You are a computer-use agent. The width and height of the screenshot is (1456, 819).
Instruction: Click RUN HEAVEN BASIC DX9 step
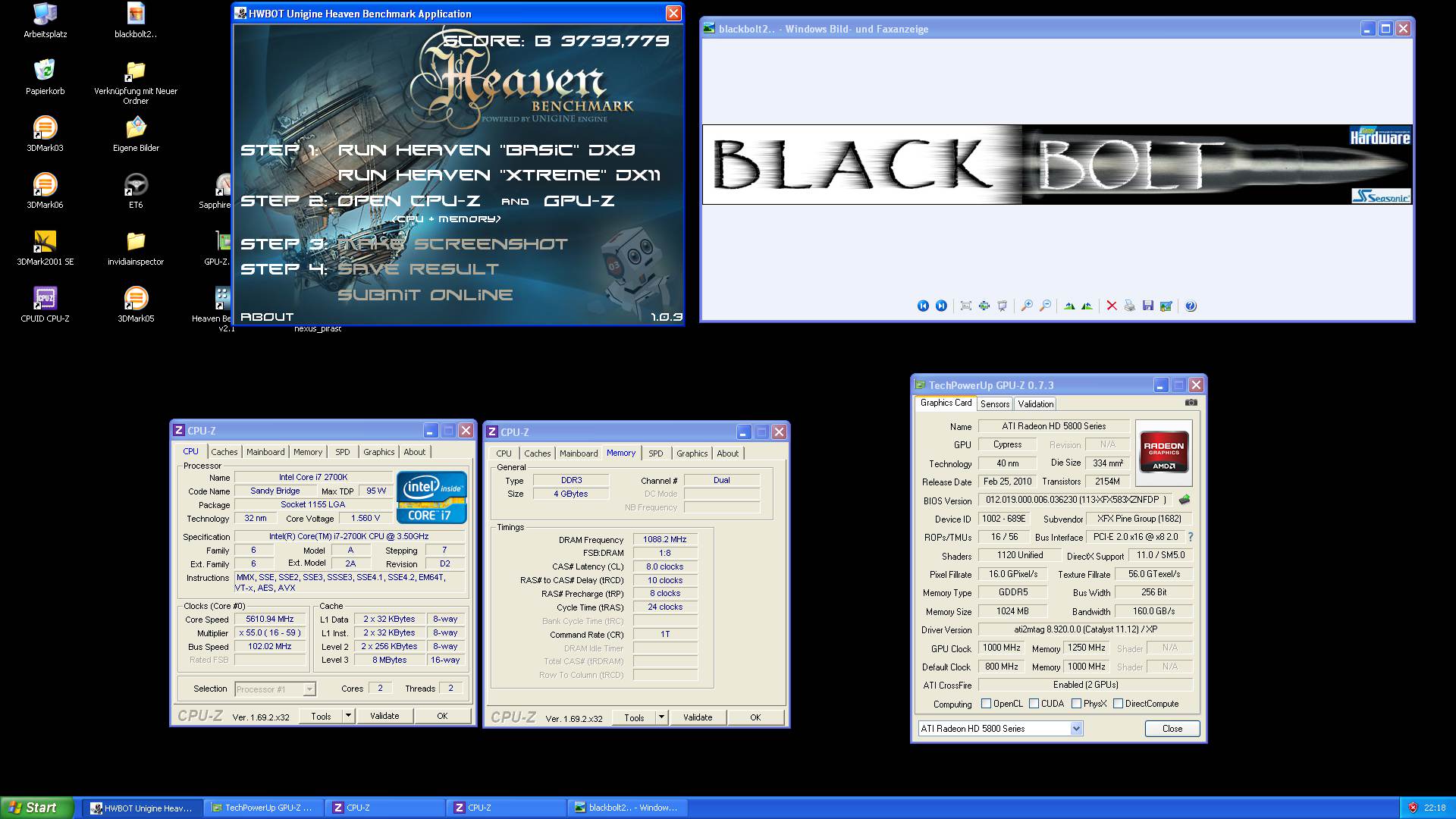(x=486, y=150)
